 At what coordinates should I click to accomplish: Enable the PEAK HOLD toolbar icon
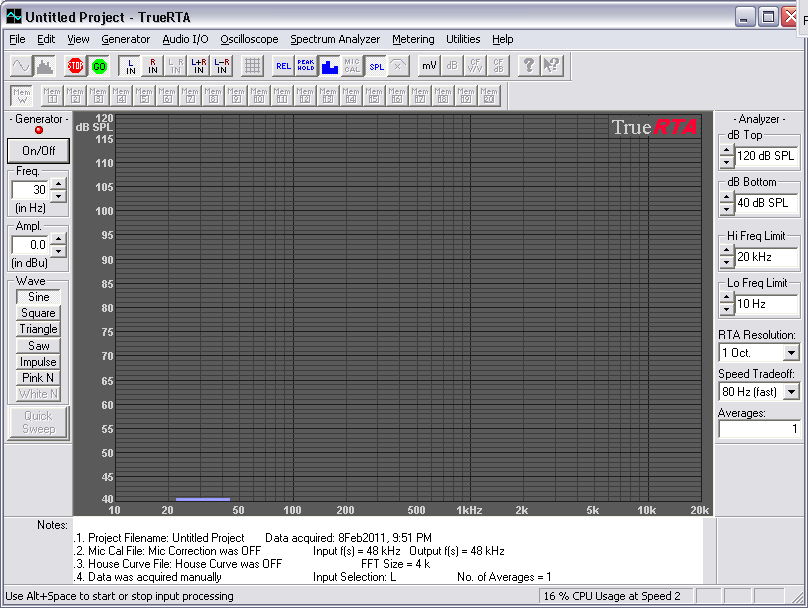[306, 66]
